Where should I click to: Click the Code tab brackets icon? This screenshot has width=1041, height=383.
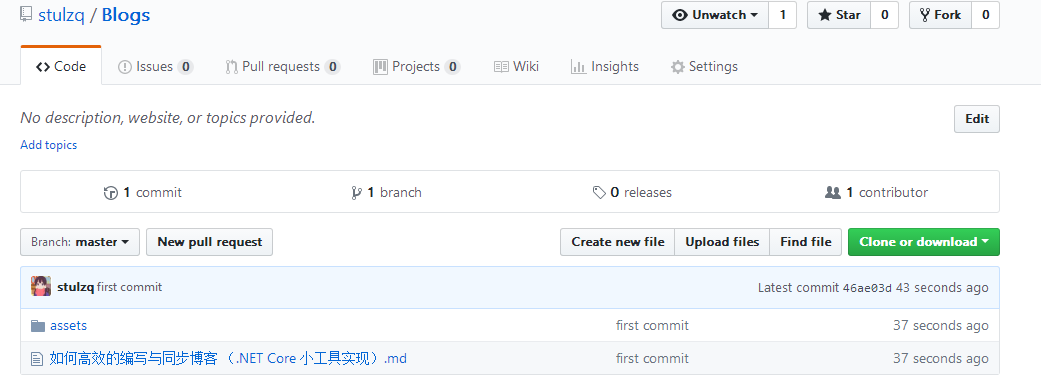(43, 67)
